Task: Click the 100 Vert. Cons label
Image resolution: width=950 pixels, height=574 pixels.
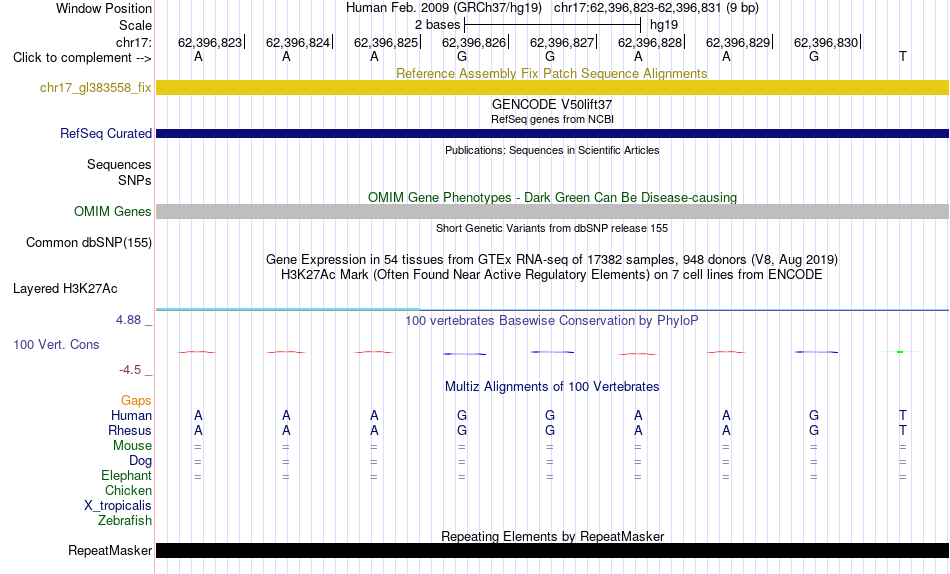Action: click(x=56, y=345)
